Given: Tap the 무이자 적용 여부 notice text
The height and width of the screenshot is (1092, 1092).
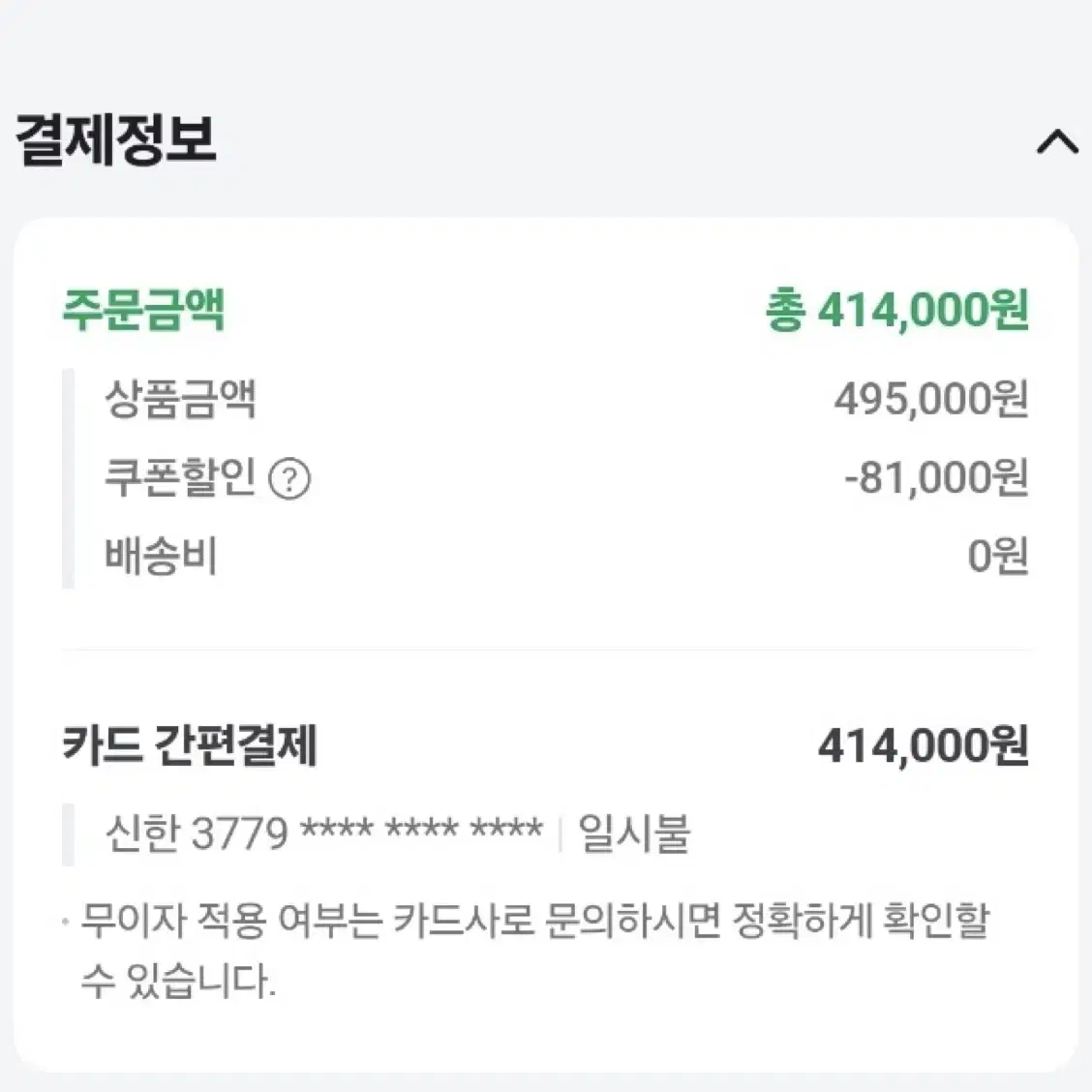Looking at the screenshot, I should pos(534,921).
